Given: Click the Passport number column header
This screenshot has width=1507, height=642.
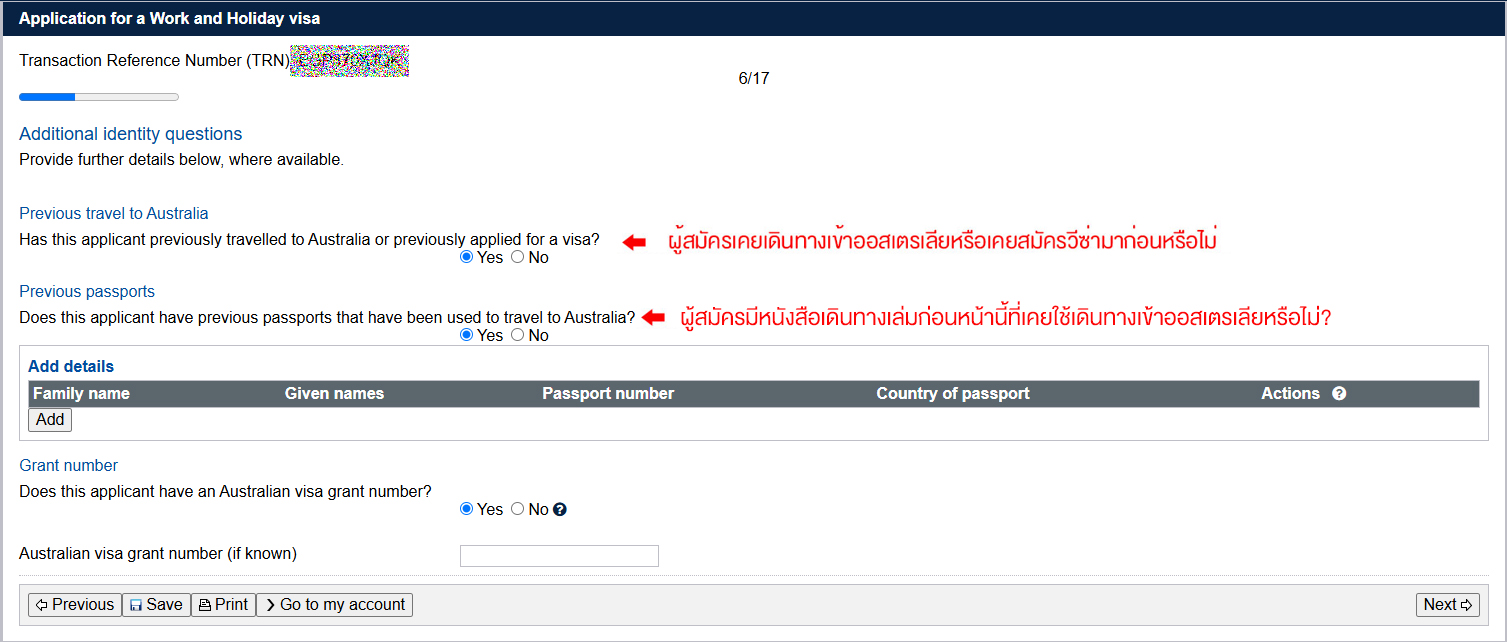Looking at the screenshot, I should 608,394.
